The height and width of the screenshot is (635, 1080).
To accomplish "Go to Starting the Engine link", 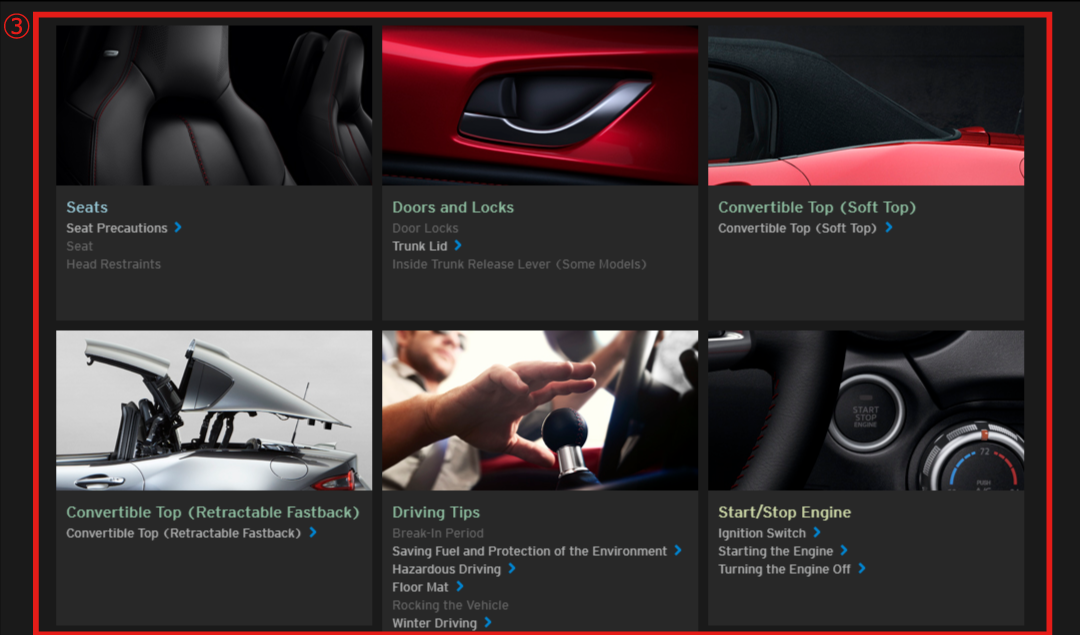I will click(x=775, y=551).
